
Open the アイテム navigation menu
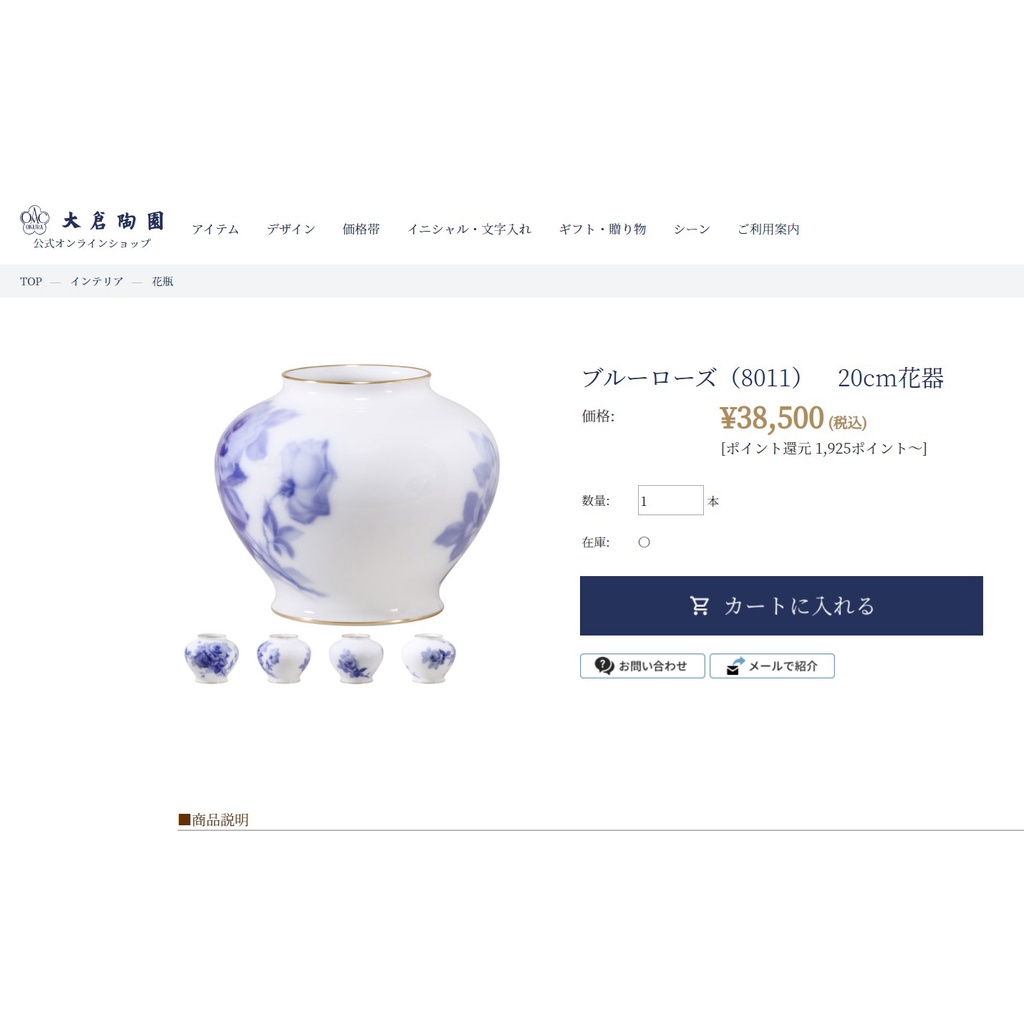[x=216, y=229]
